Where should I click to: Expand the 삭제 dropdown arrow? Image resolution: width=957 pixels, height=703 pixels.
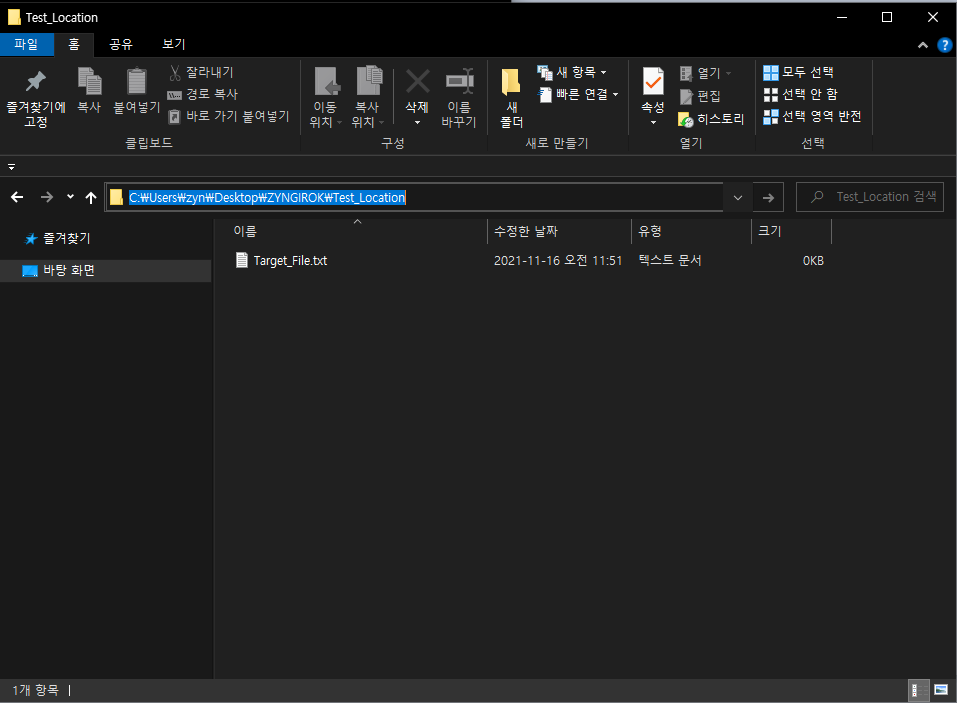(417, 123)
